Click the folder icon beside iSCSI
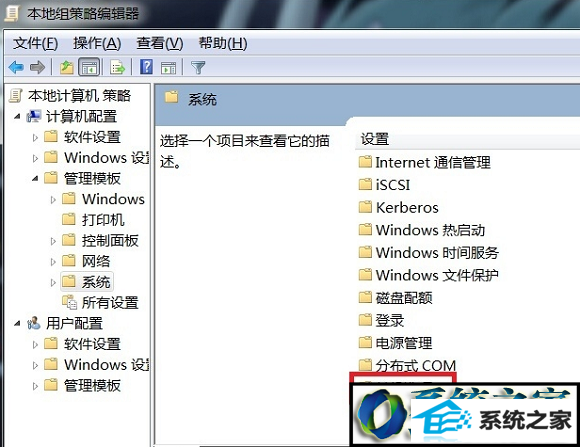Image resolution: width=580 pixels, height=447 pixels. 365,184
